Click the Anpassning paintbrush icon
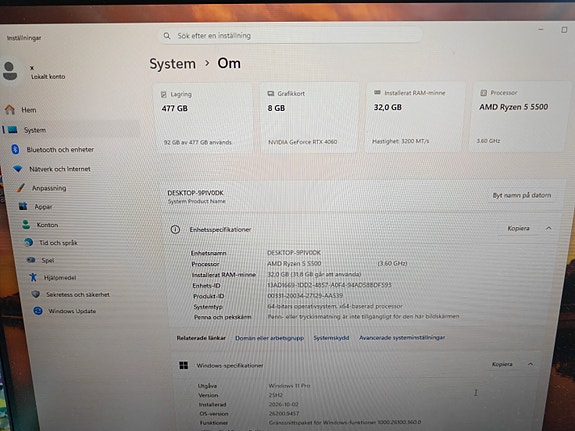Screen dimensions: 575x431 pyautogui.click(x=21, y=188)
